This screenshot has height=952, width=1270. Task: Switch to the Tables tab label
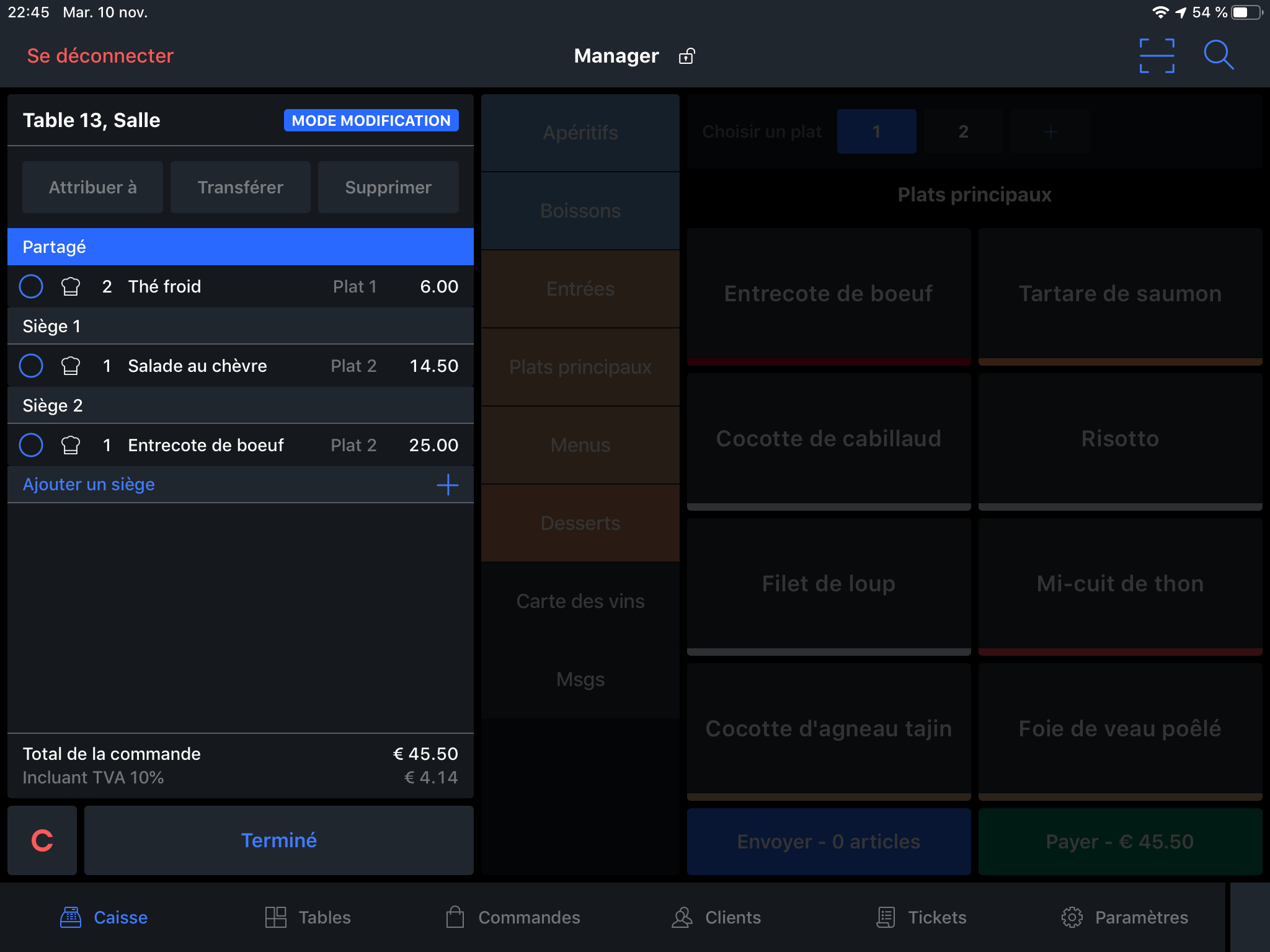[324, 917]
